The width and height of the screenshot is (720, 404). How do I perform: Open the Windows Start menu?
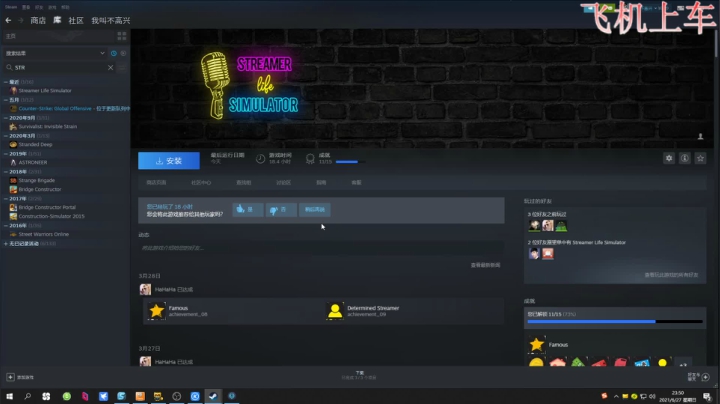[x=9, y=396]
